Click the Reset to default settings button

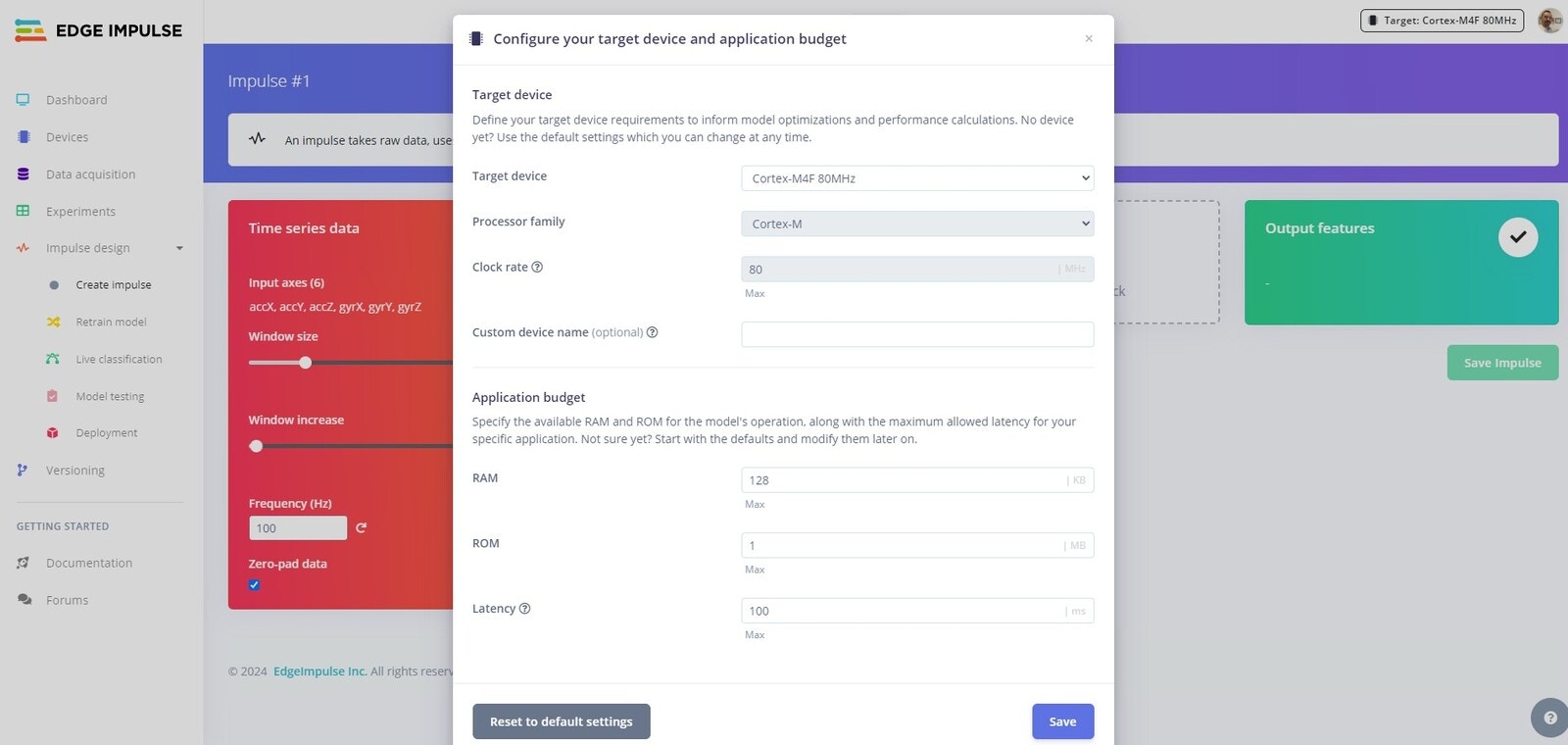[562, 721]
